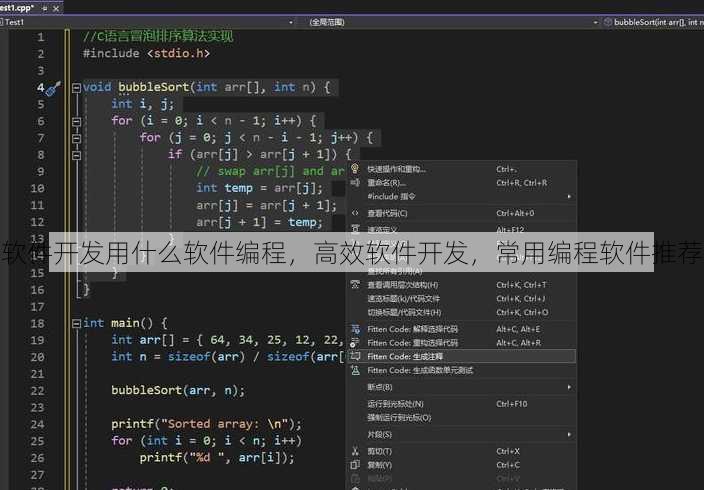Collapse the if block at line 8
704x490 pixels.
point(76,155)
